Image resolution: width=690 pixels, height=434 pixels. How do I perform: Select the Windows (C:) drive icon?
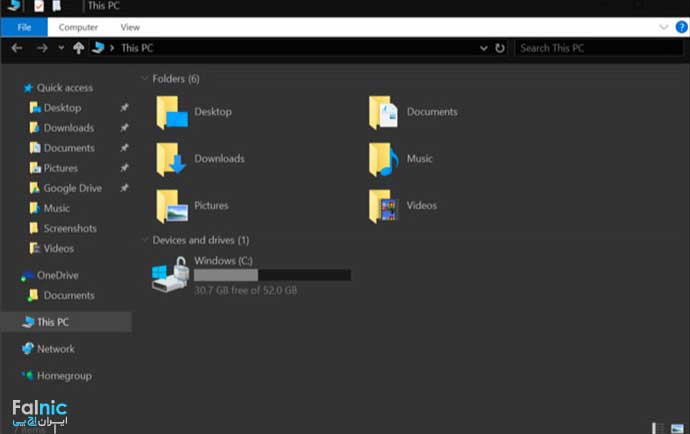pyautogui.click(x=171, y=275)
